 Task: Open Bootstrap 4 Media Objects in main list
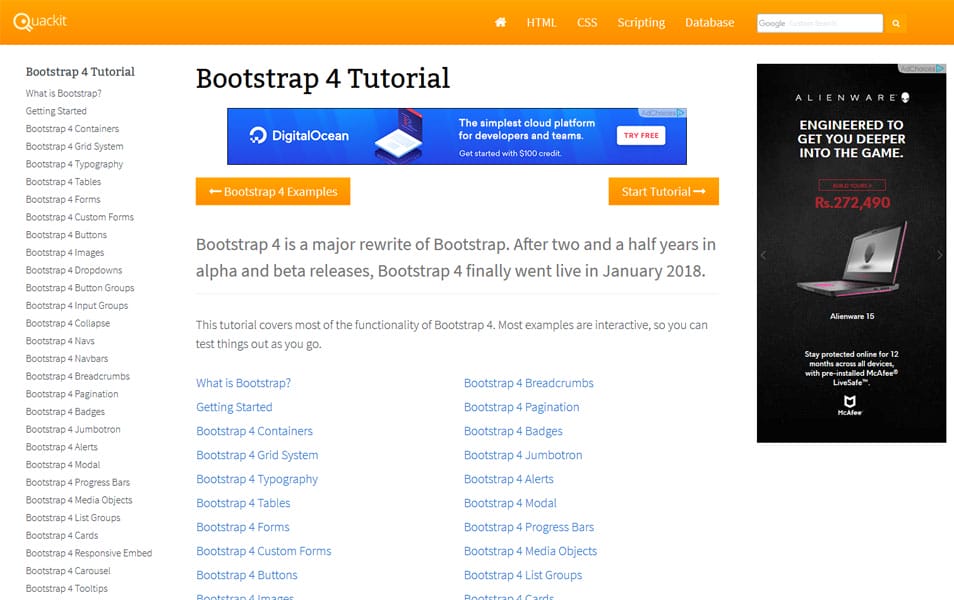[x=531, y=551]
